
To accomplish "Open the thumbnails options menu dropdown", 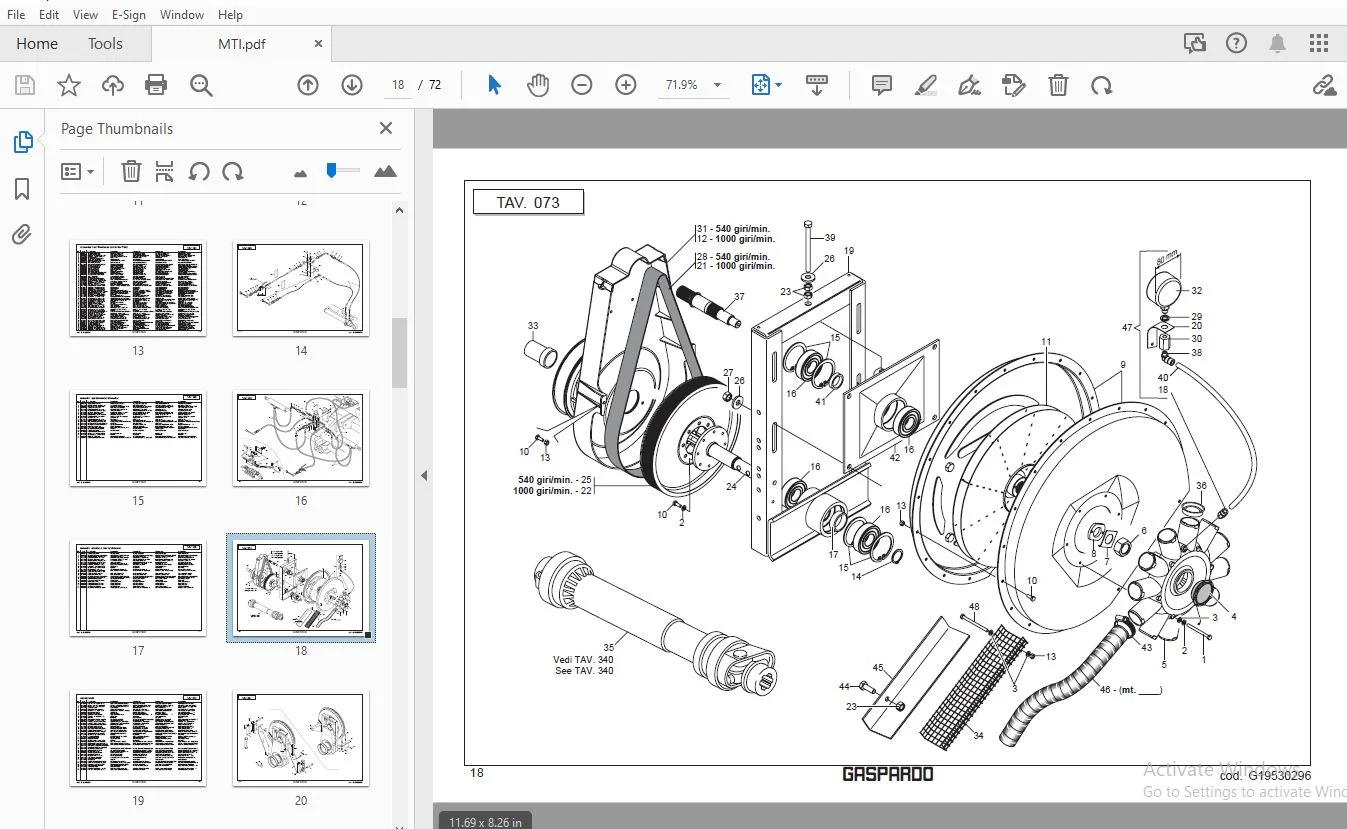I will [x=78, y=172].
